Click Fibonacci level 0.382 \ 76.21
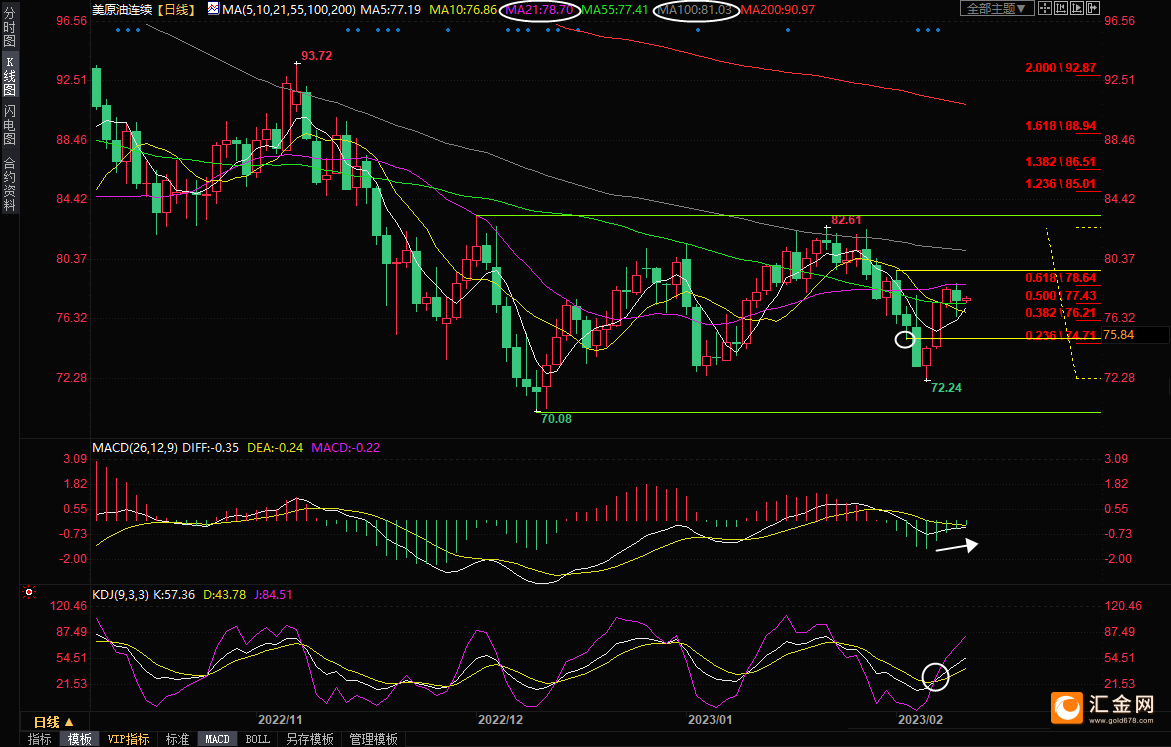 (x=1060, y=313)
